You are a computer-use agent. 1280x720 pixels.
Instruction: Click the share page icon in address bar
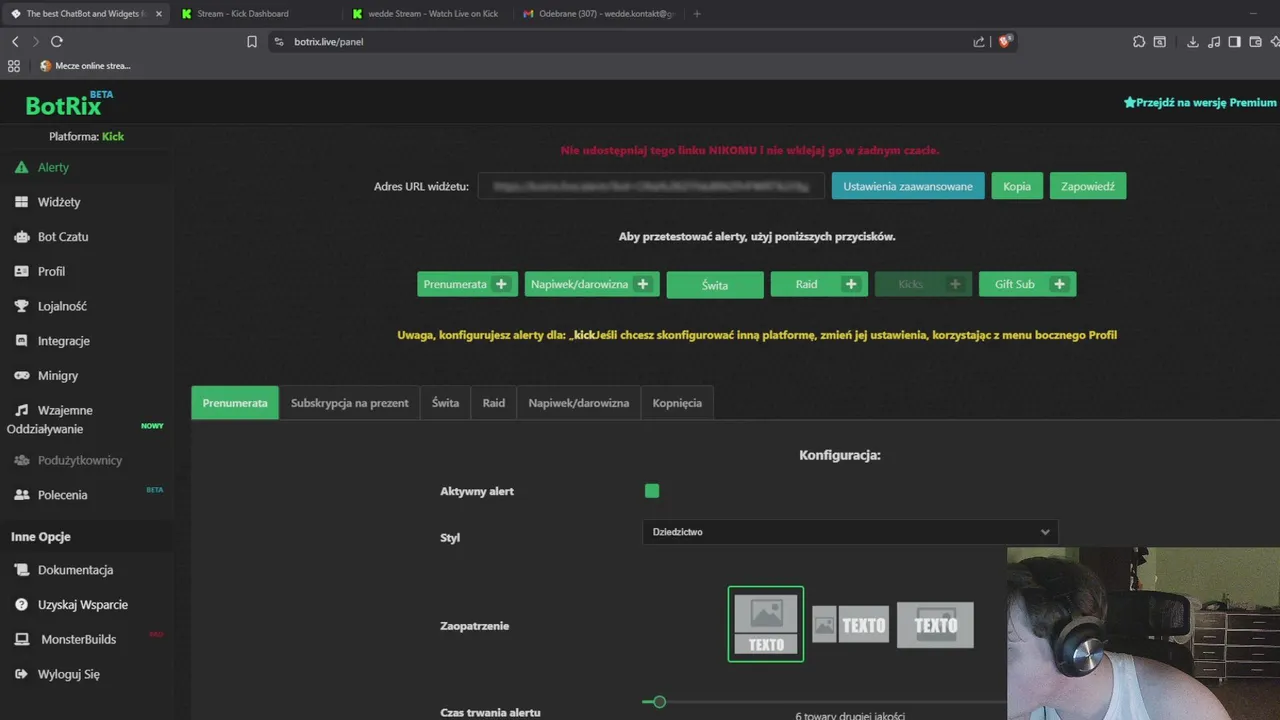979,42
